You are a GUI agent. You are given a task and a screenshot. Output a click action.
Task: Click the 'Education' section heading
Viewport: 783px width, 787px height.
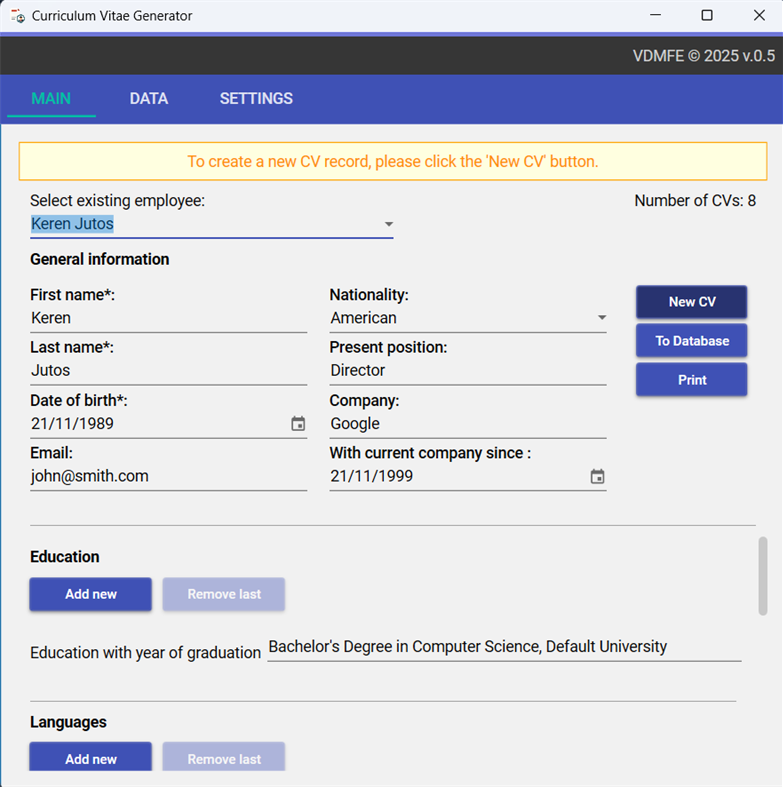click(x=65, y=557)
